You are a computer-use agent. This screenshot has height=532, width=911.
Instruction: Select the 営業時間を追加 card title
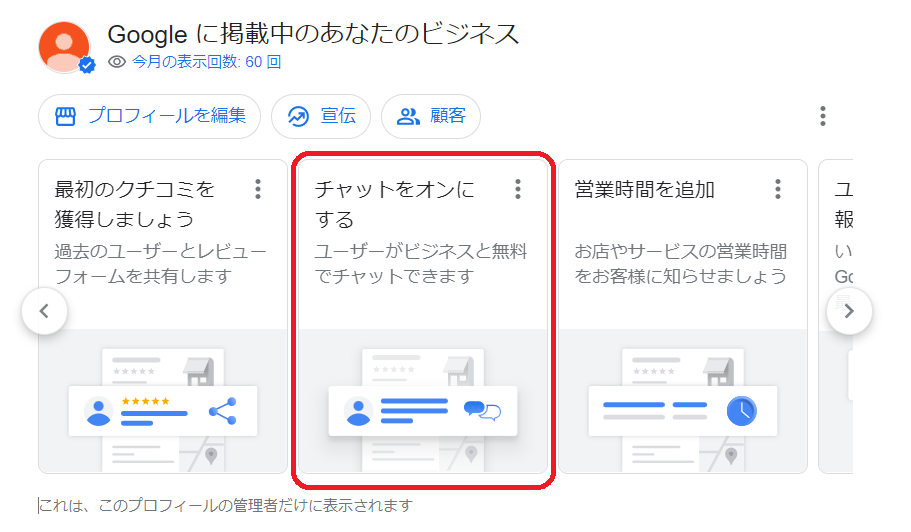click(645, 189)
